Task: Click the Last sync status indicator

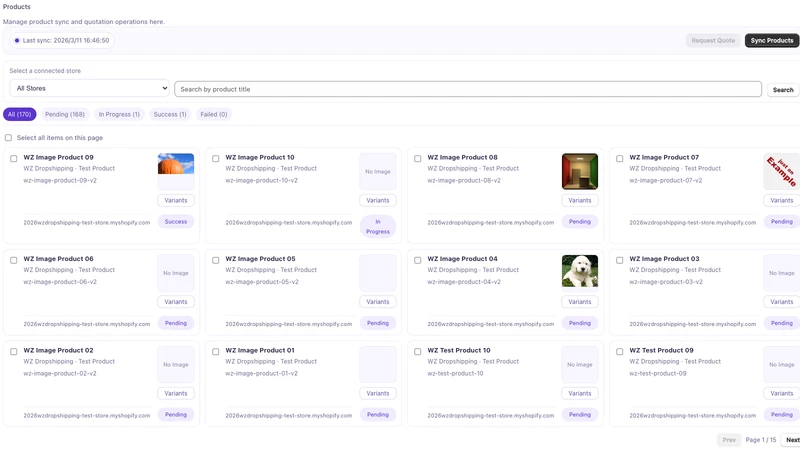Action: 62,40
